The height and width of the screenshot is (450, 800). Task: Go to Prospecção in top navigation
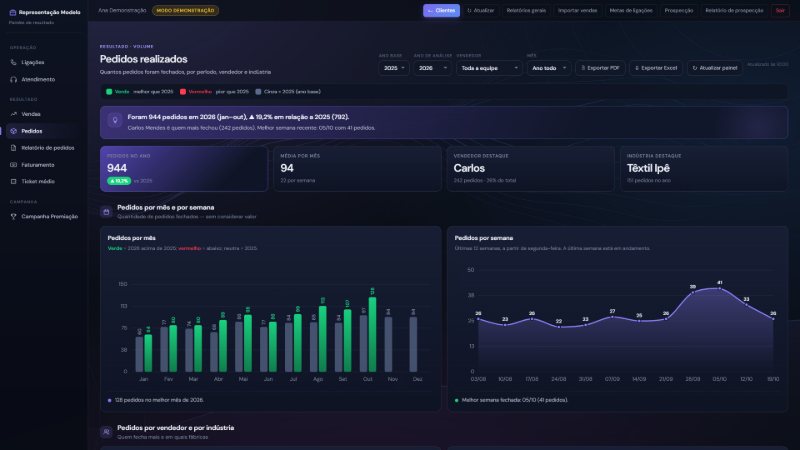point(679,11)
